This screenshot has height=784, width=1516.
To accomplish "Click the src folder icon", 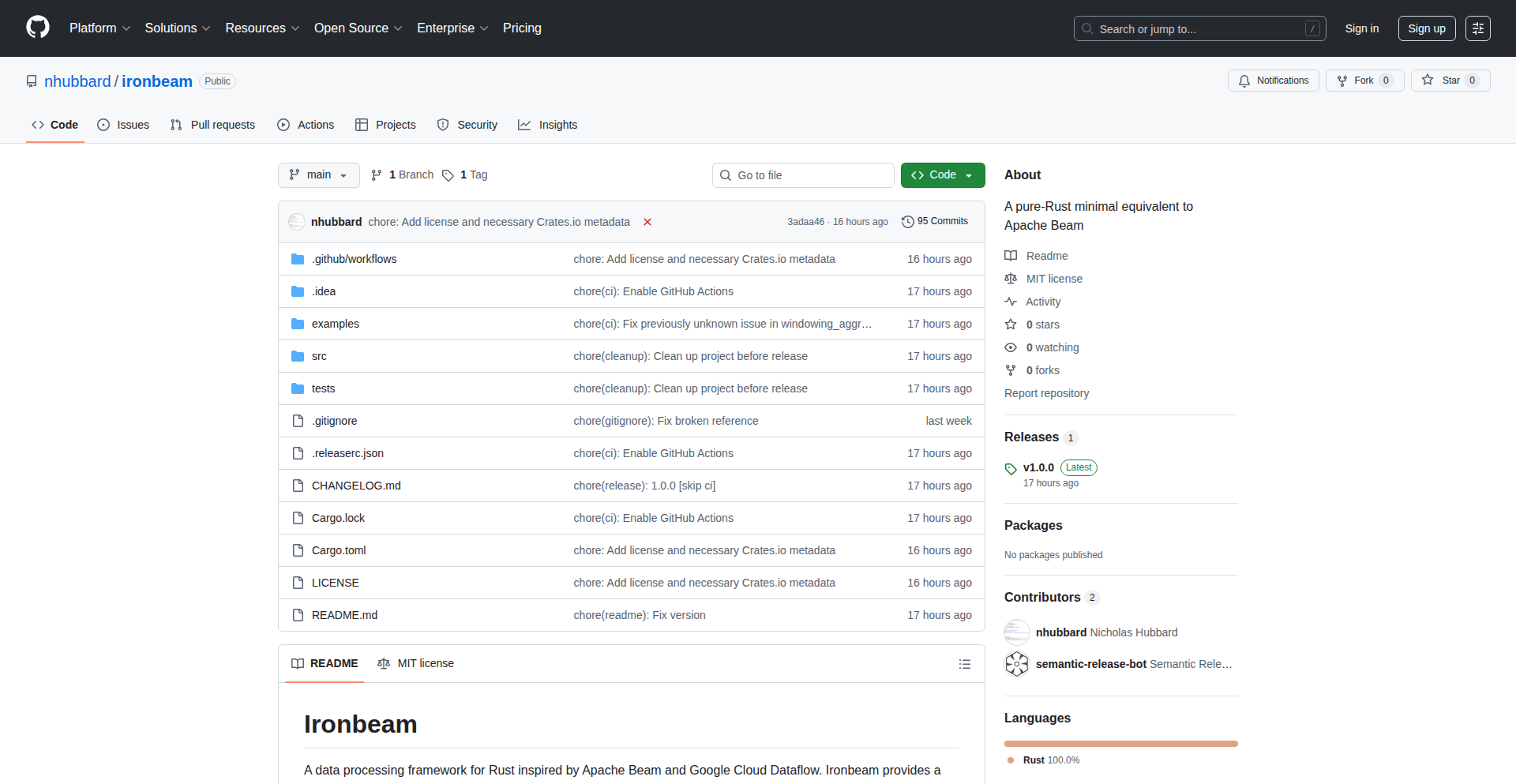I will (x=298, y=356).
